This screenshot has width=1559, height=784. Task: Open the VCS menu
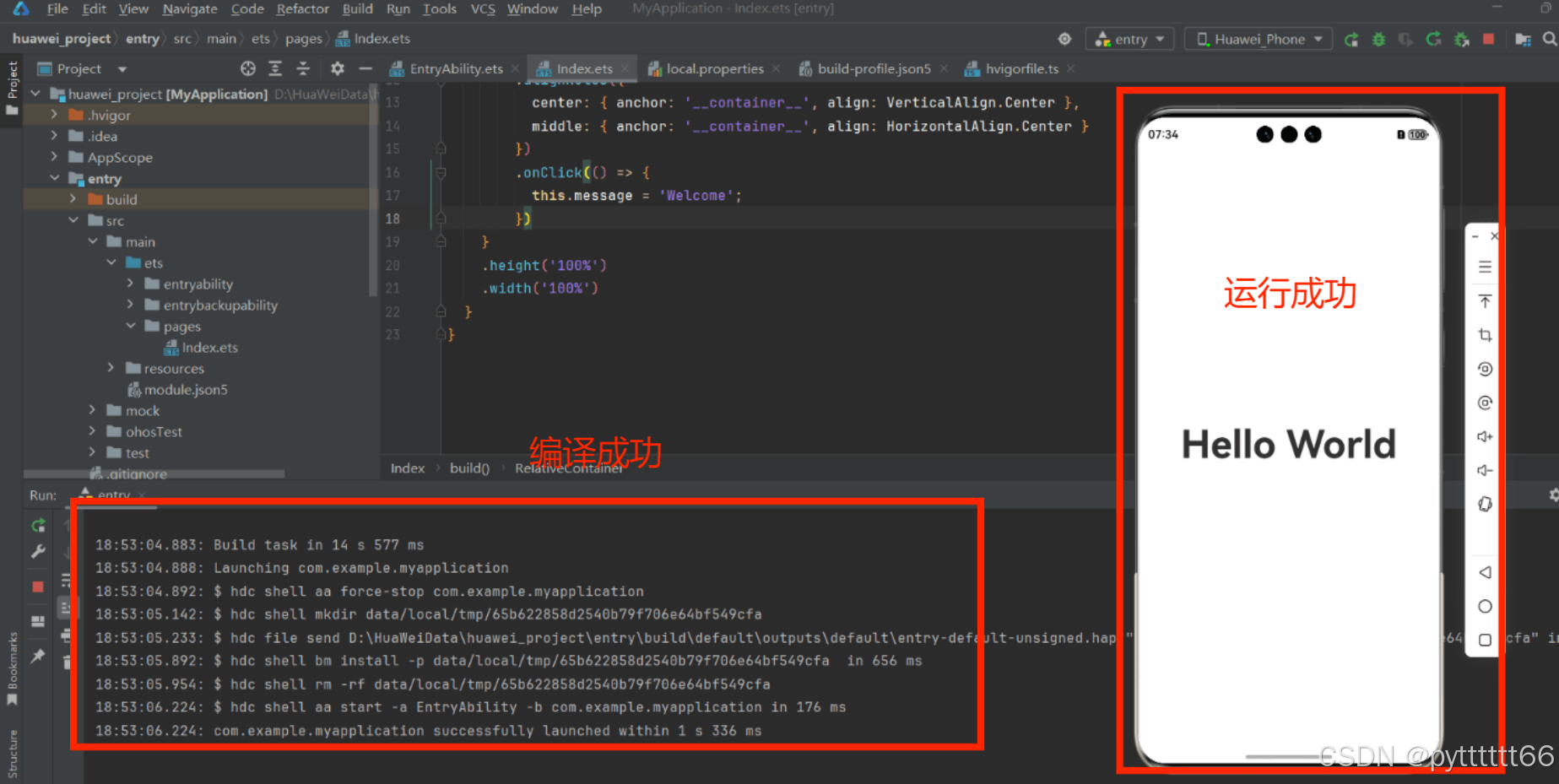pos(483,8)
